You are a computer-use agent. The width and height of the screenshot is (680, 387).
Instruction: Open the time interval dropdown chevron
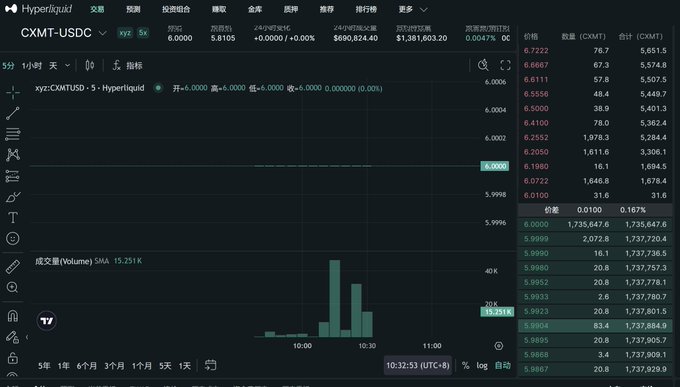click(x=67, y=66)
